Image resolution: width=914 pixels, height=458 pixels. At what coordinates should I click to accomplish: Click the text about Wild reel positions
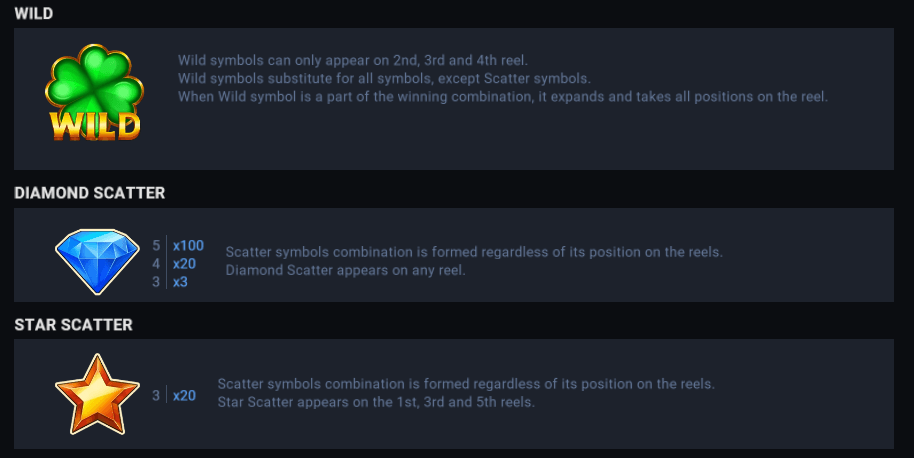pos(353,60)
